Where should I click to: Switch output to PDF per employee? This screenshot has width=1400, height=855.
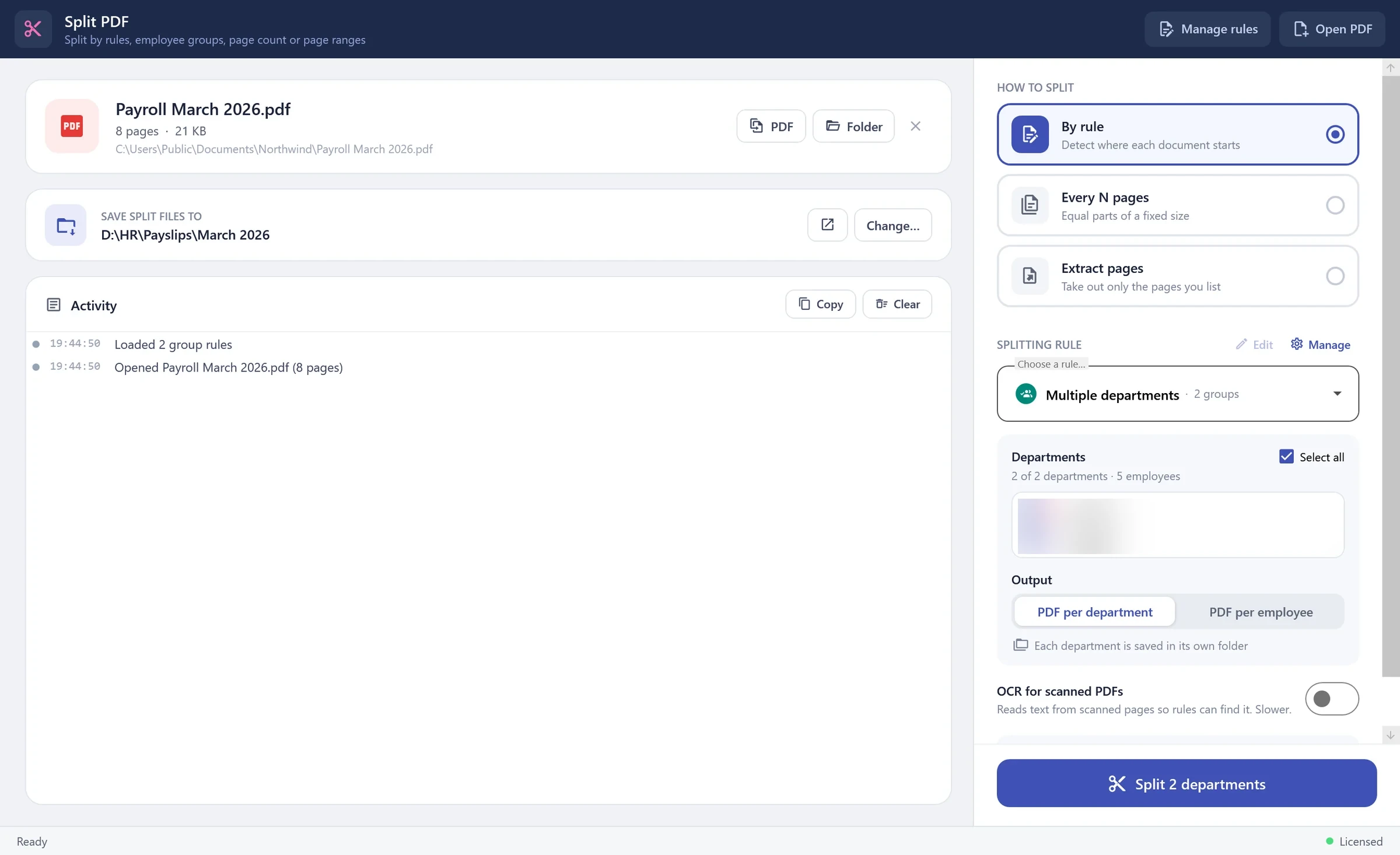pos(1261,612)
